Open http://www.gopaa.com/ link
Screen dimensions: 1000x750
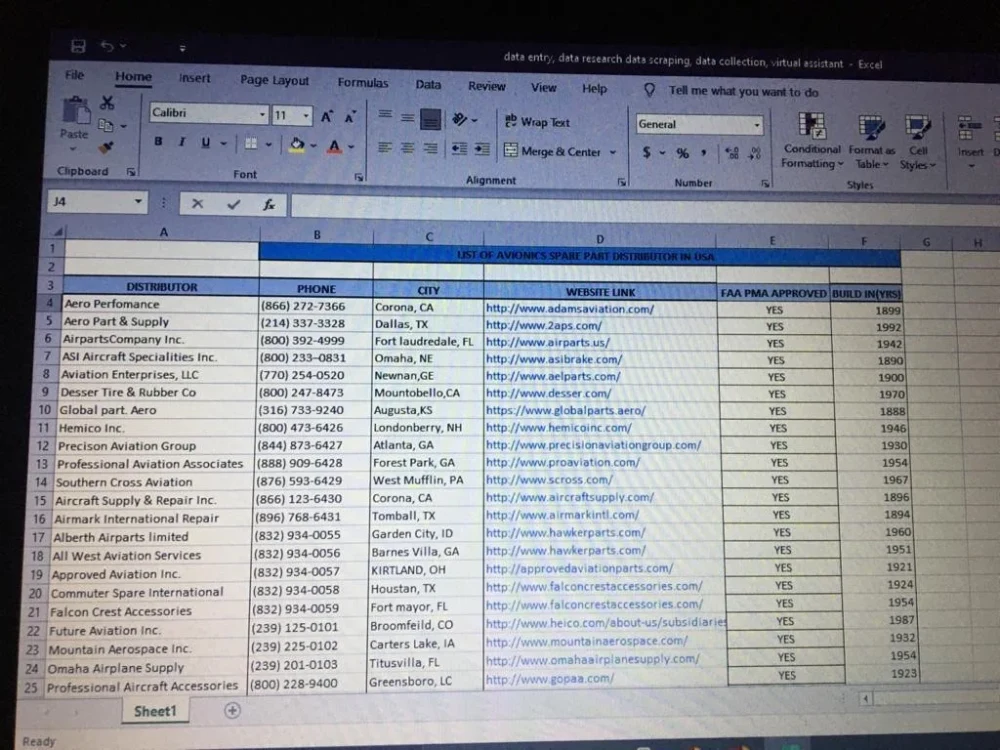point(549,679)
